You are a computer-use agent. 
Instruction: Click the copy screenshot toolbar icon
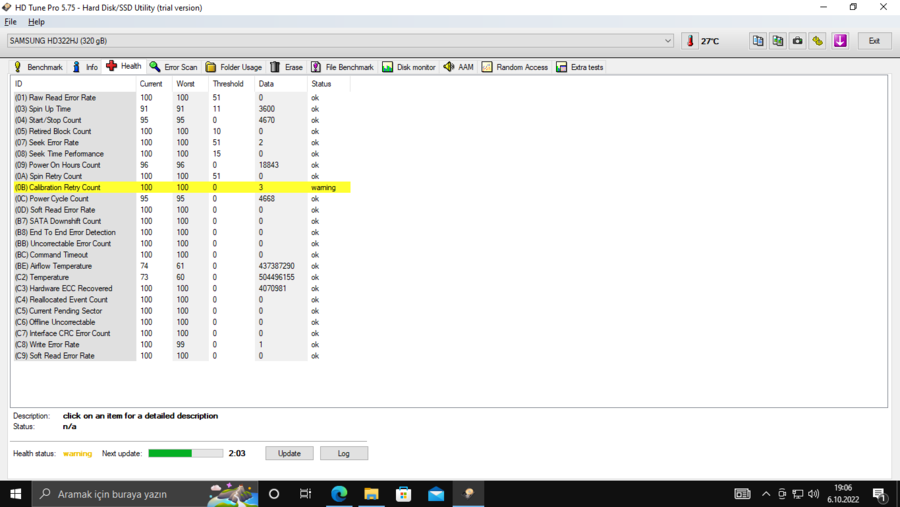[778, 41]
